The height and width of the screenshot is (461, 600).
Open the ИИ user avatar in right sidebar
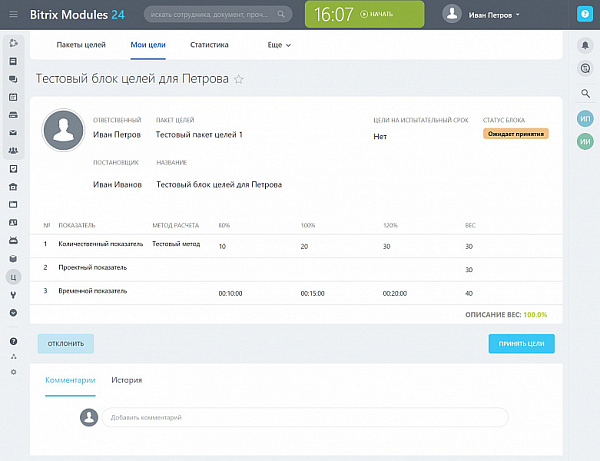[x=585, y=142]
